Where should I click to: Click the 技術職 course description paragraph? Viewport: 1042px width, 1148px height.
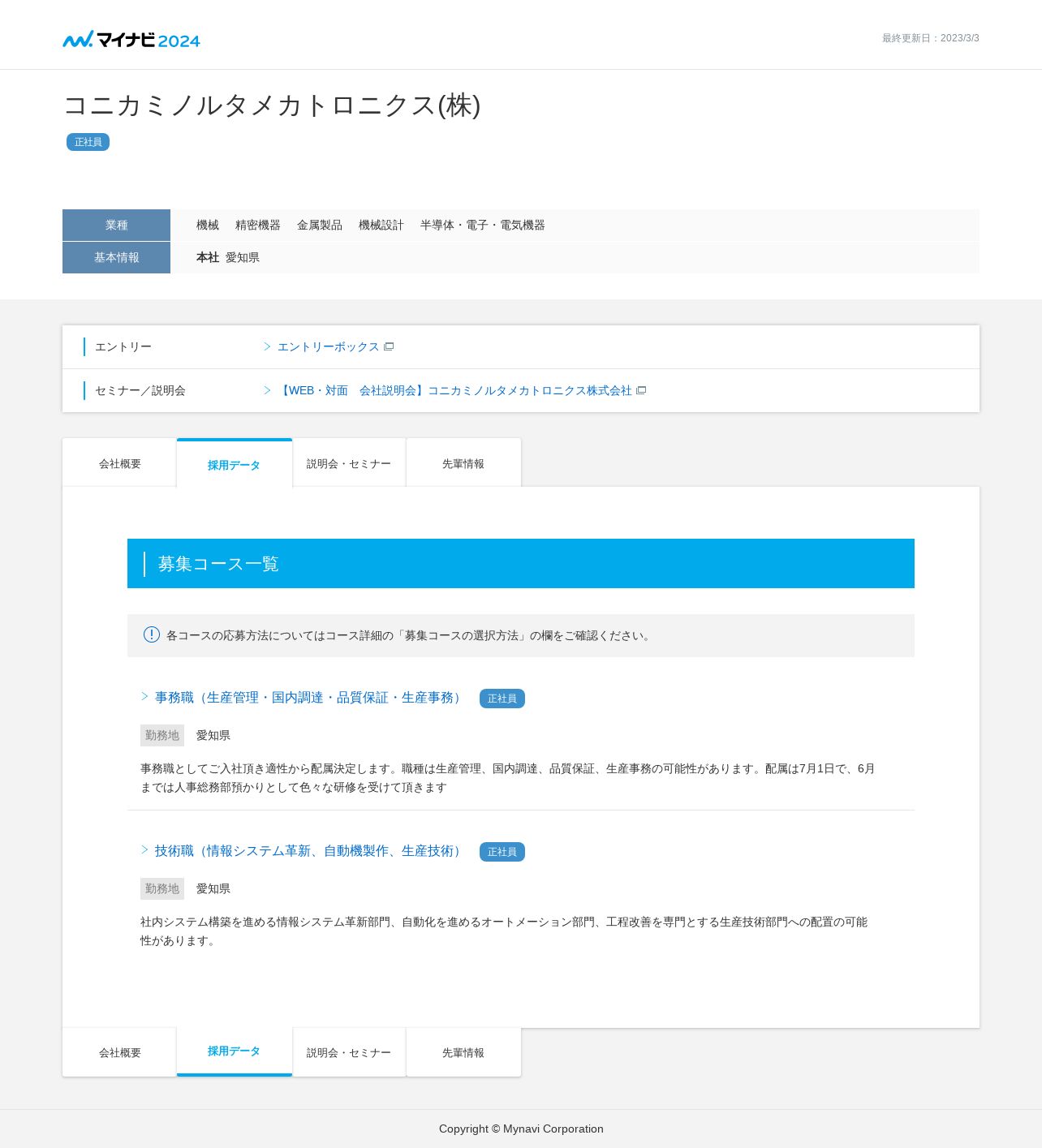click(x=505, y=931)
